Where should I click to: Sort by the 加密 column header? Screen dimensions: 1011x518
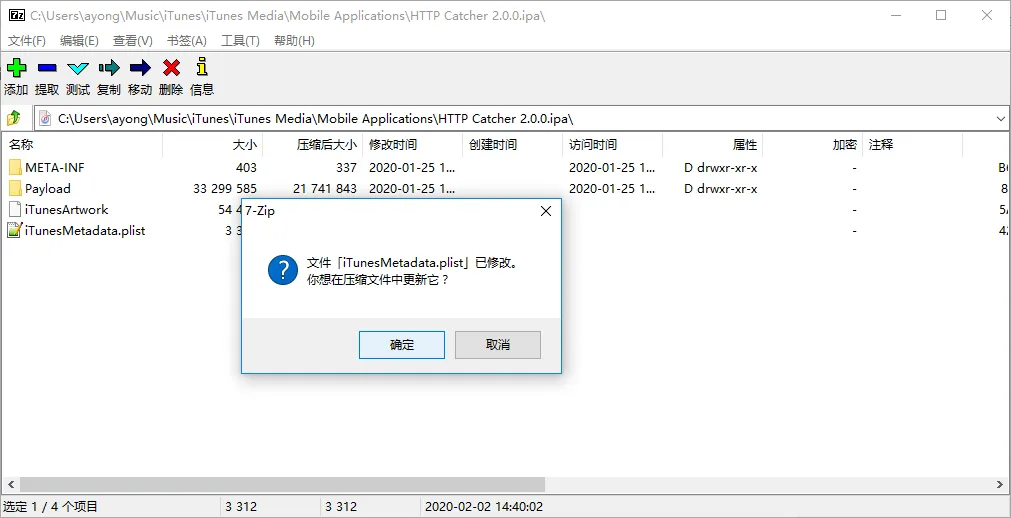tap(812, 144)
